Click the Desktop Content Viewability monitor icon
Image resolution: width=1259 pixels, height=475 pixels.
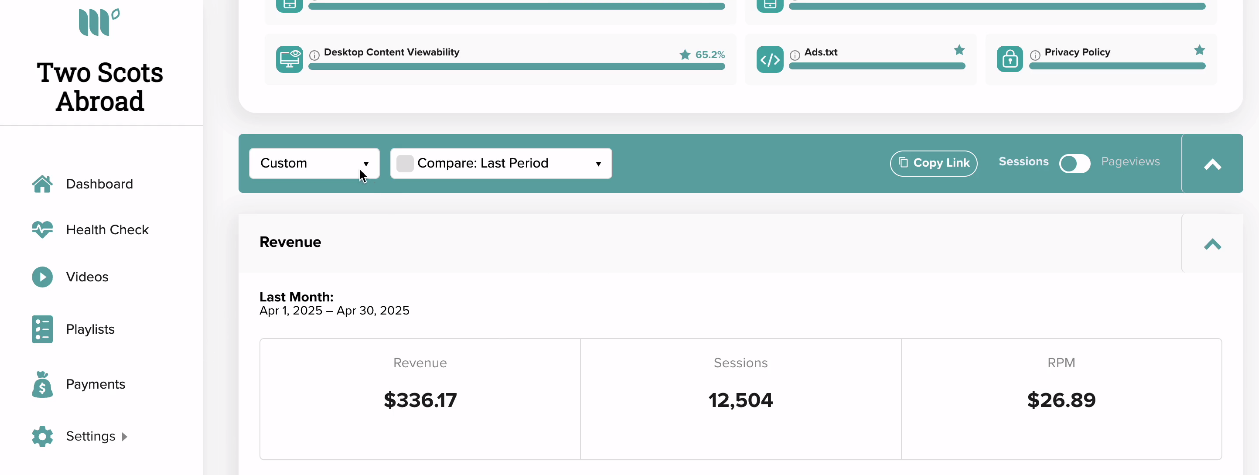coord(289,59)
